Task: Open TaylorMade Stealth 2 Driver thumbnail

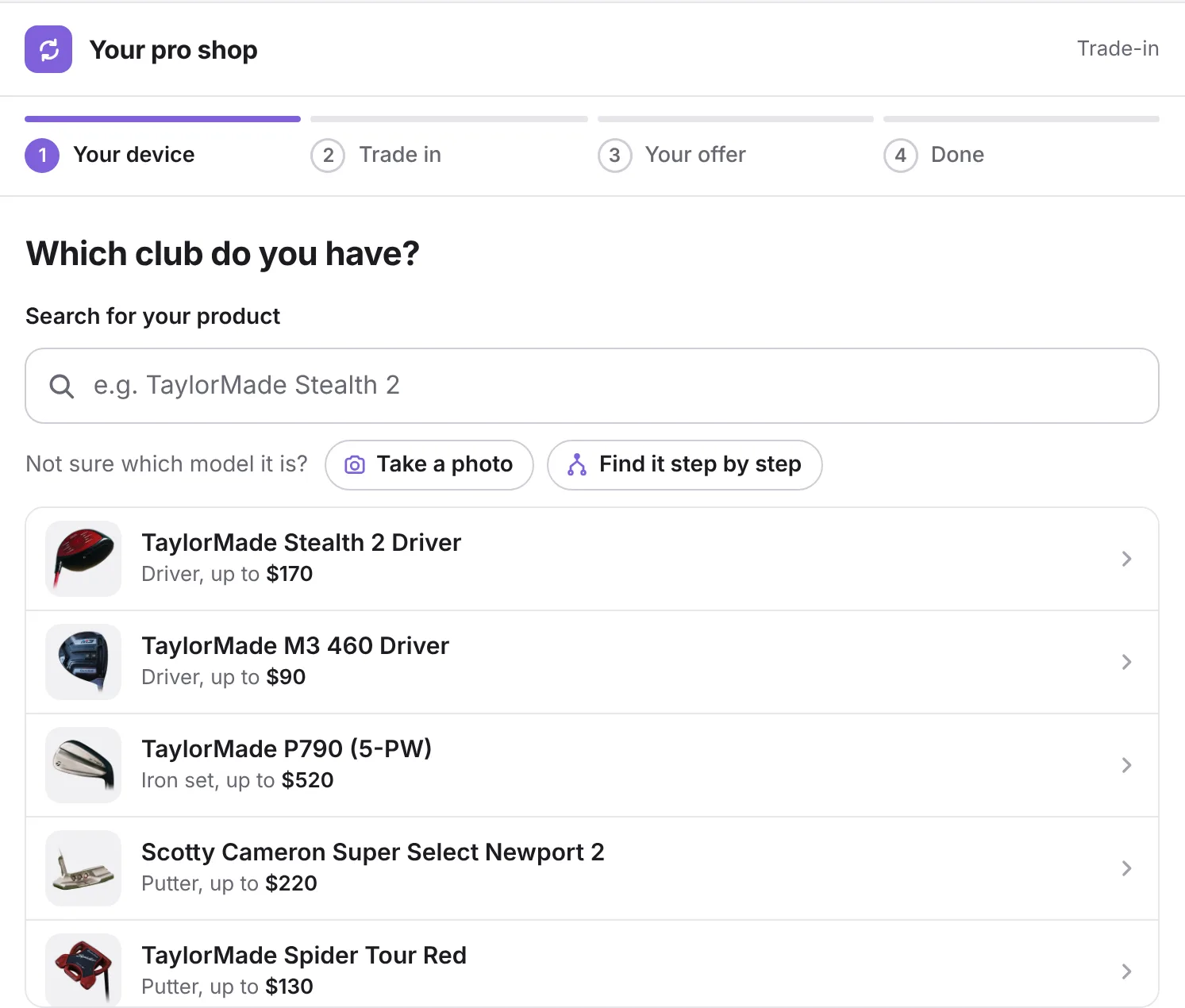Action: (x=83, y=559)
